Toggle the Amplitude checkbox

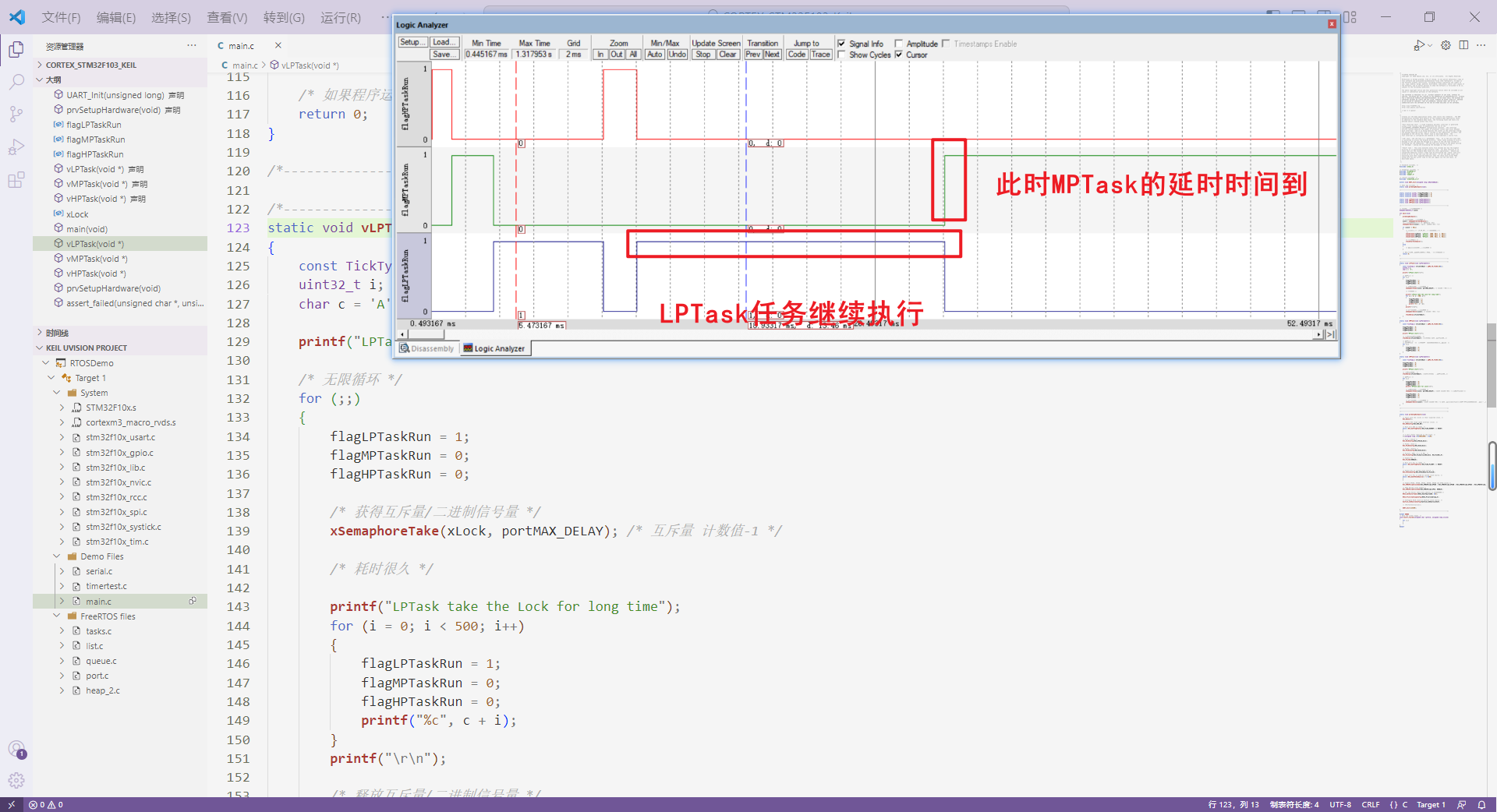[x=899, y=44]
